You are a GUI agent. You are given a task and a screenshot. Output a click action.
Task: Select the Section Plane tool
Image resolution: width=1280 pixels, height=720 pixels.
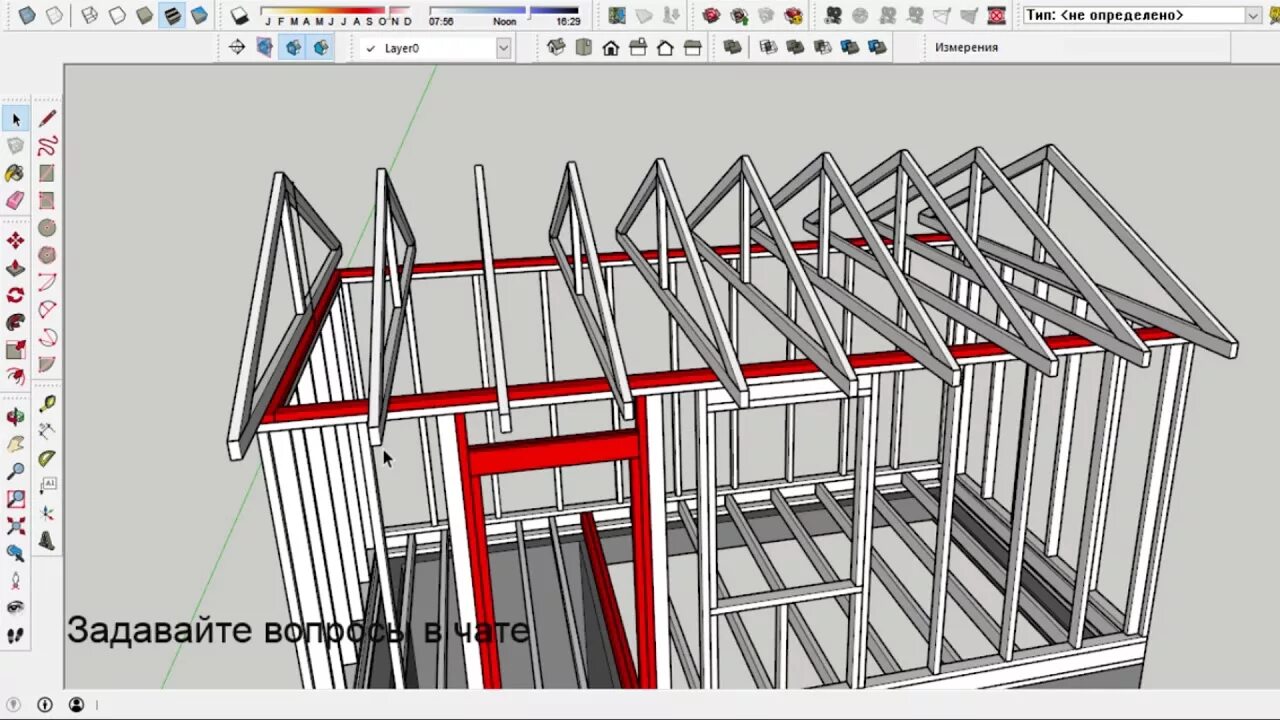[237, 47]
